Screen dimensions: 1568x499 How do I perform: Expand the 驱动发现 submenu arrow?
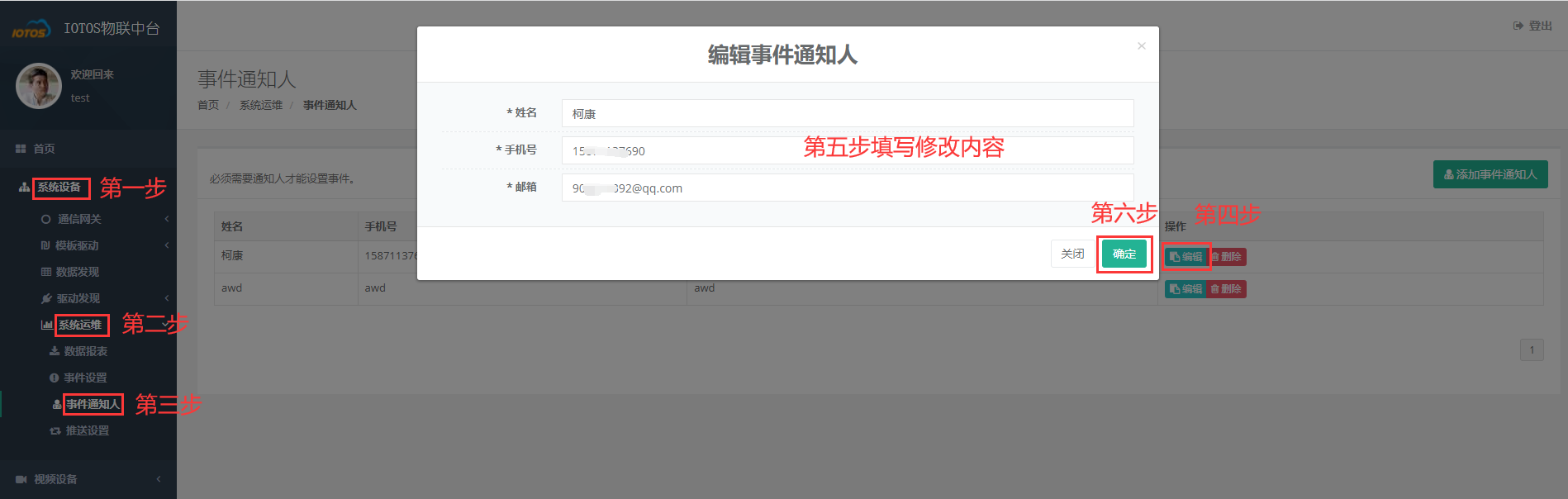click(x=167, y=298)
